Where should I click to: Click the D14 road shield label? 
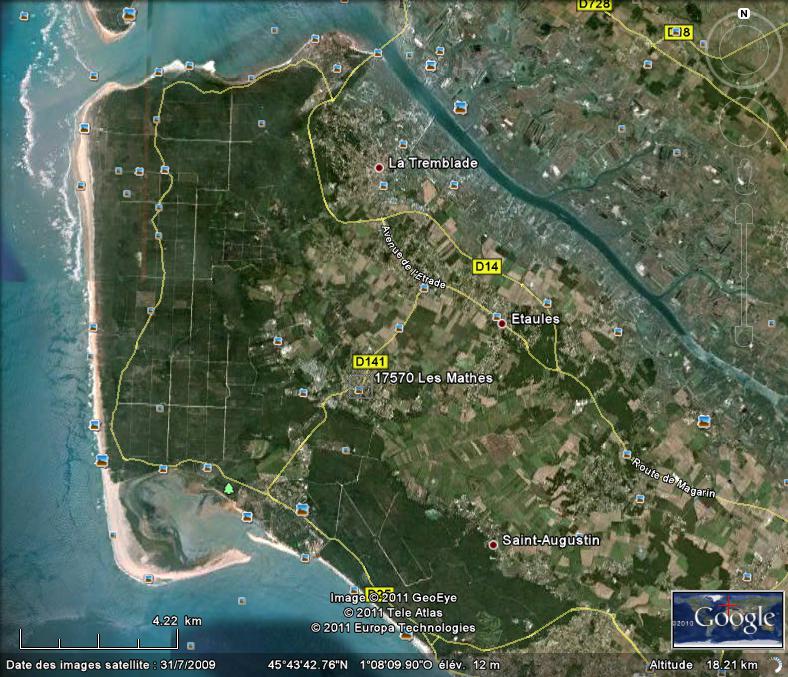(x=486, y=267)
